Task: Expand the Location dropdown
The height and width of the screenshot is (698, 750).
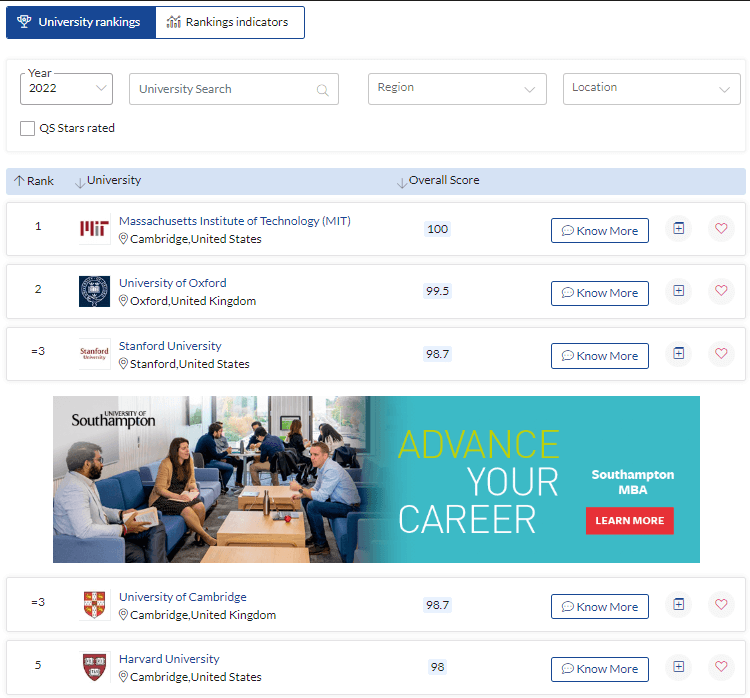Action: click(x=651, y=89)
